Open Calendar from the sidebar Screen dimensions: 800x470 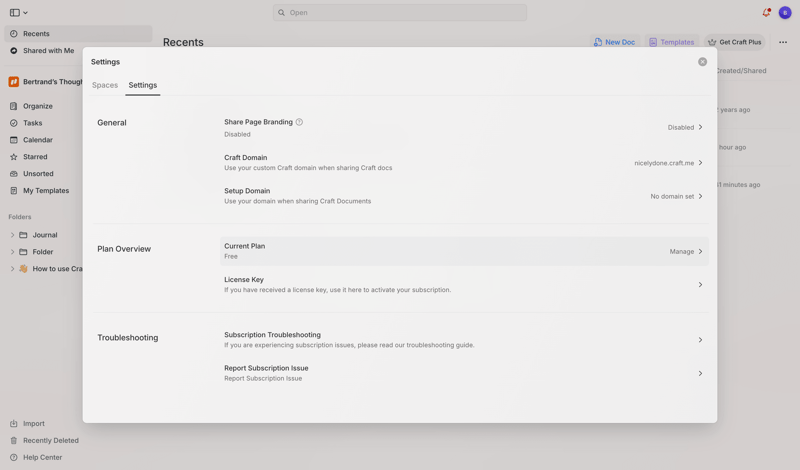[38, 140]
